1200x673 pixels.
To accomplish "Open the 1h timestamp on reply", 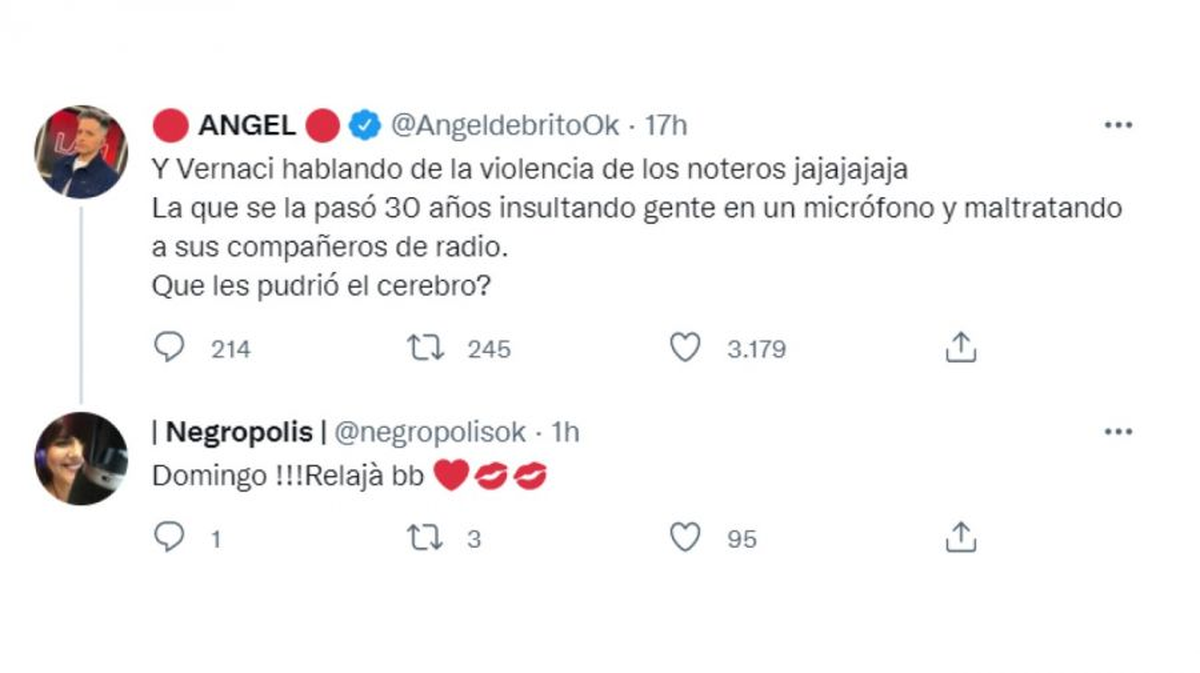I will (x=566, y=432).
